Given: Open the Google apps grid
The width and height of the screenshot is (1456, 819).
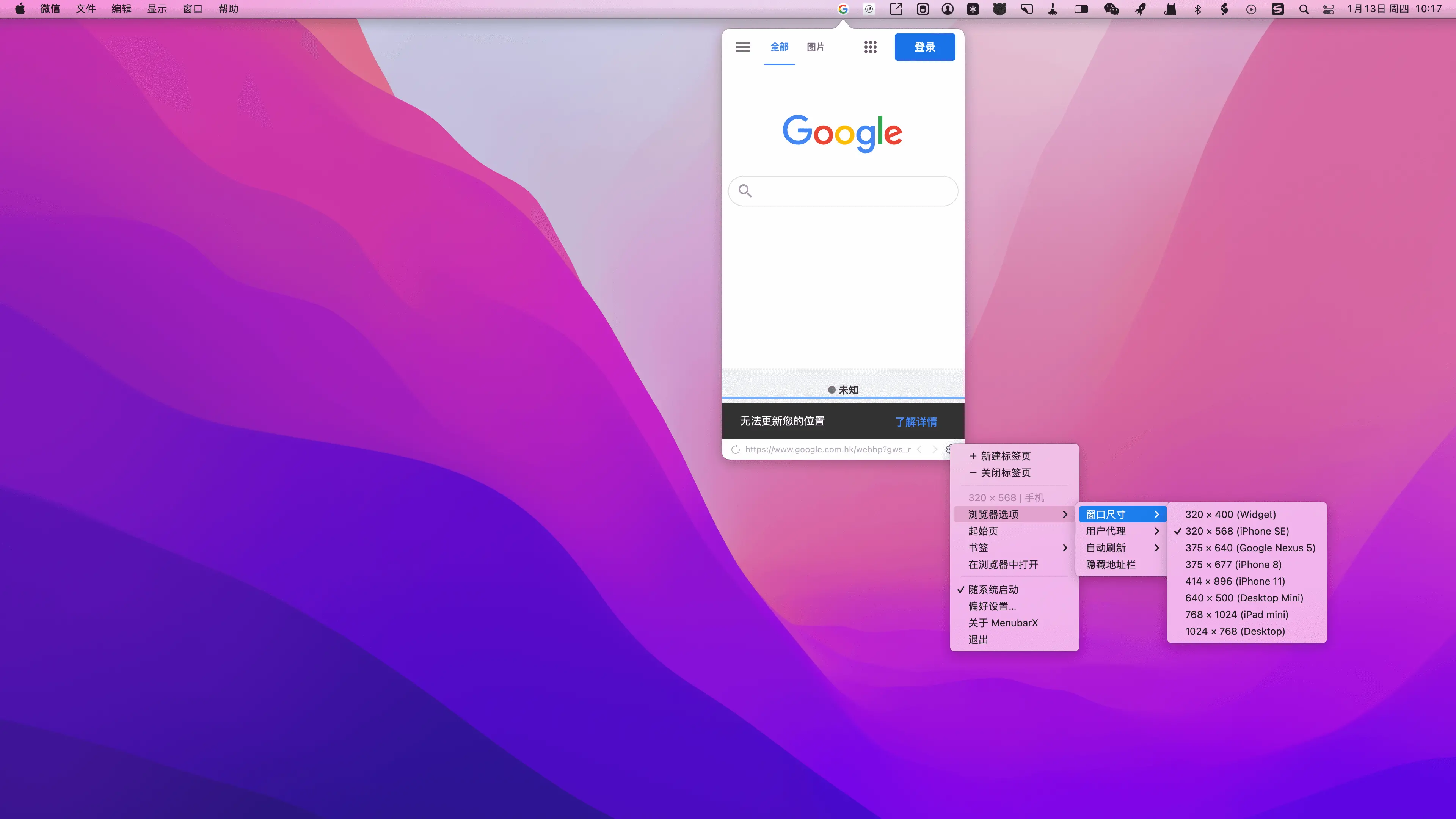Looking at the screenshot, I should pos(871,47).
